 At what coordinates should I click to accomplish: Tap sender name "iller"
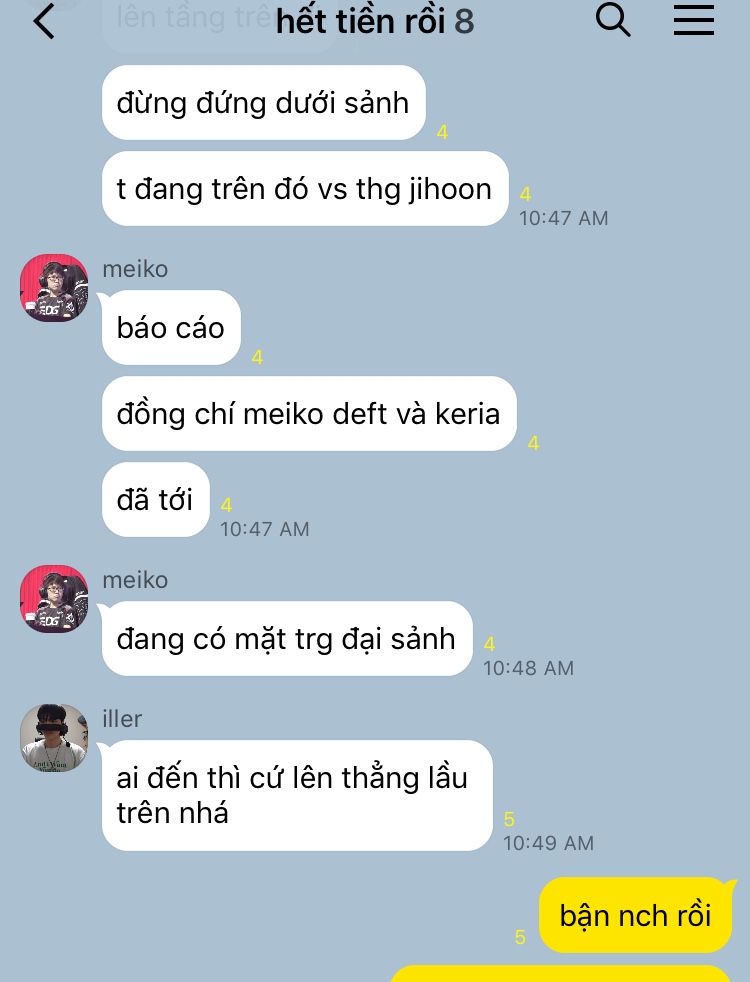[122, 719]
